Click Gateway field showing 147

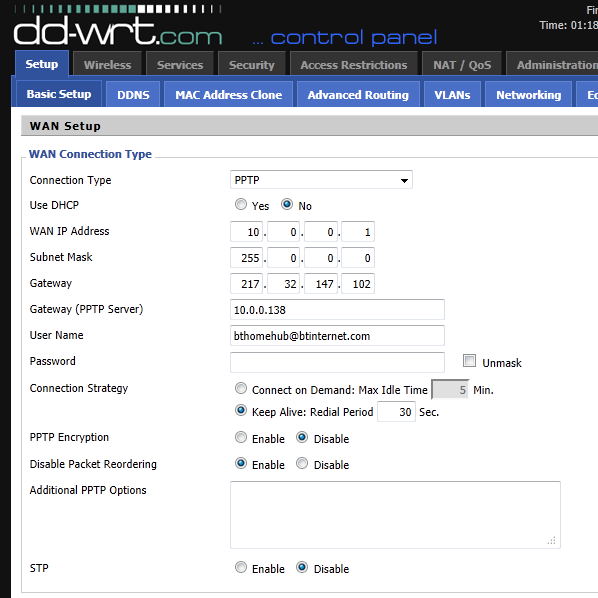321,283
